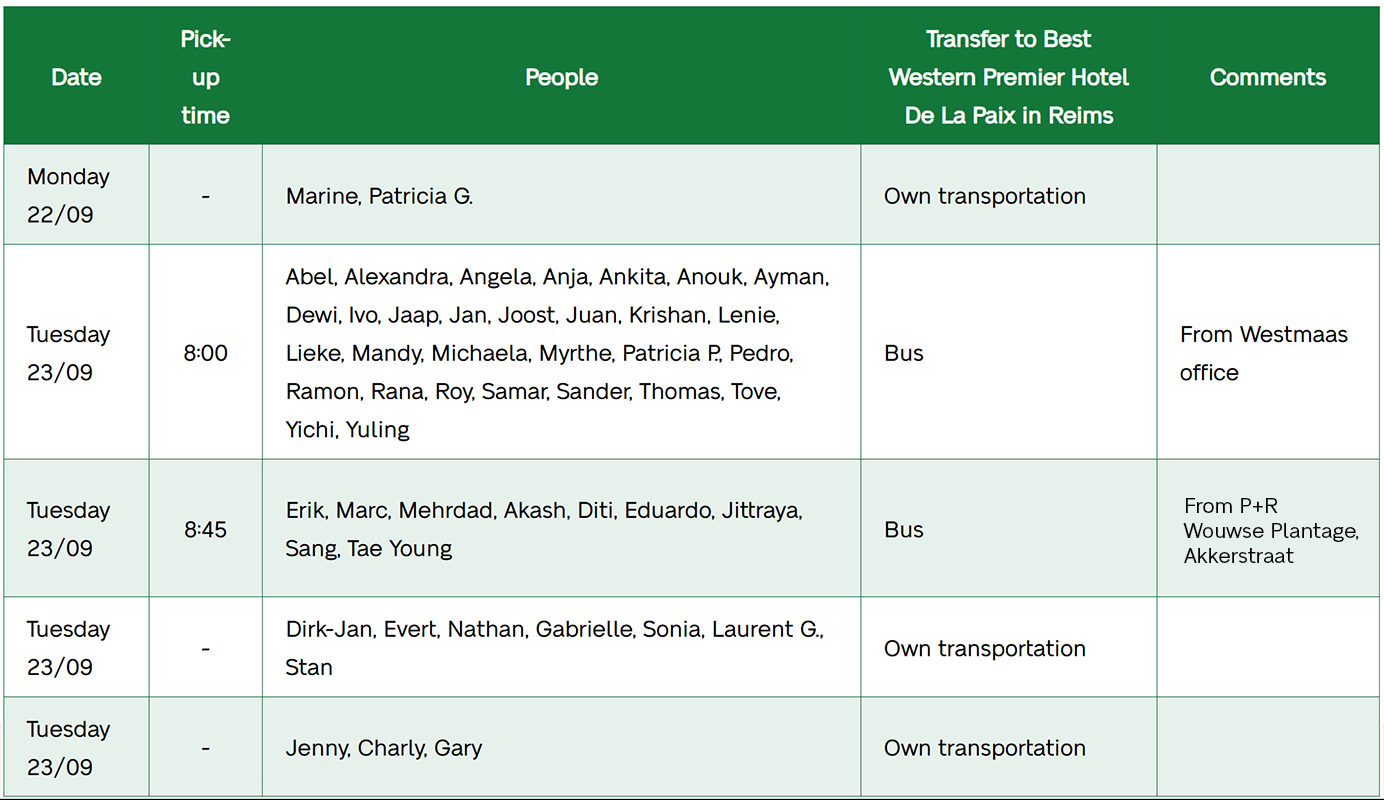The image size is (1384, 800).
Task: Select the "From P+R Wouwse Plantage" comment
Action: point(1270,530)
